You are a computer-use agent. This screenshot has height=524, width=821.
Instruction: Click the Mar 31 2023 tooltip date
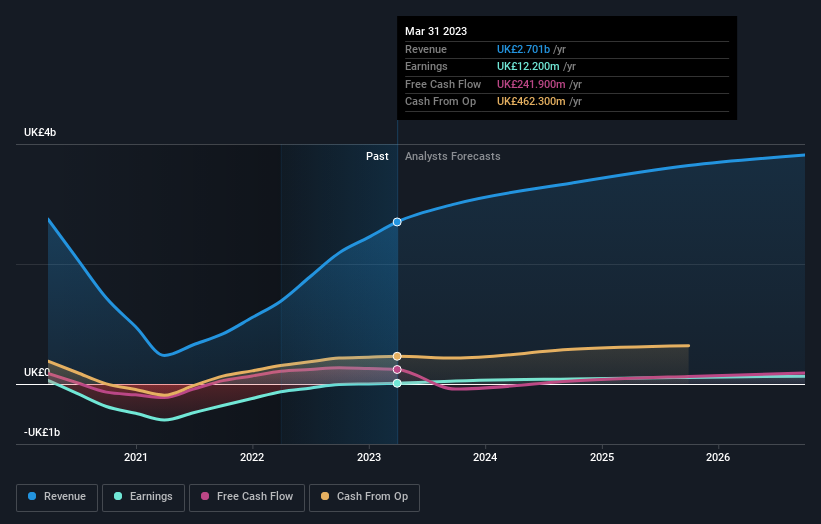436,31
